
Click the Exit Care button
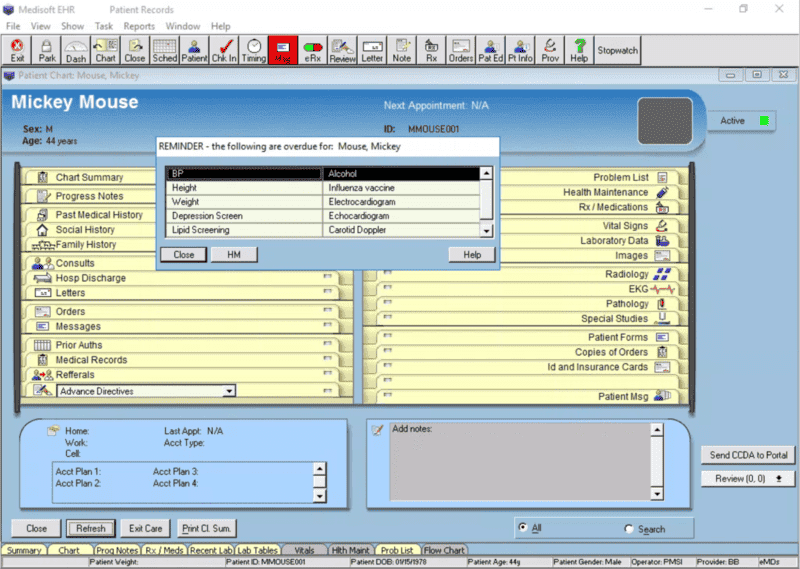[x=145, y=529]
